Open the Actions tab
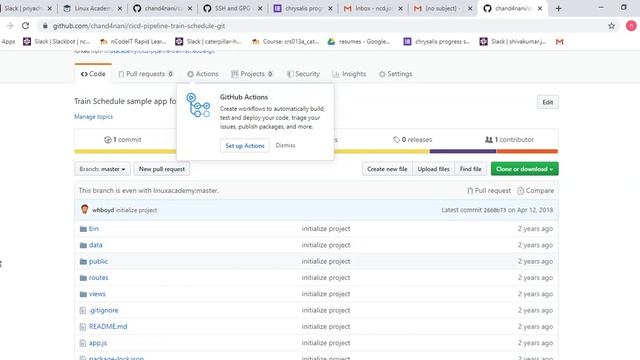The width and height of the screenshot is (640, 360). point(203,74)
